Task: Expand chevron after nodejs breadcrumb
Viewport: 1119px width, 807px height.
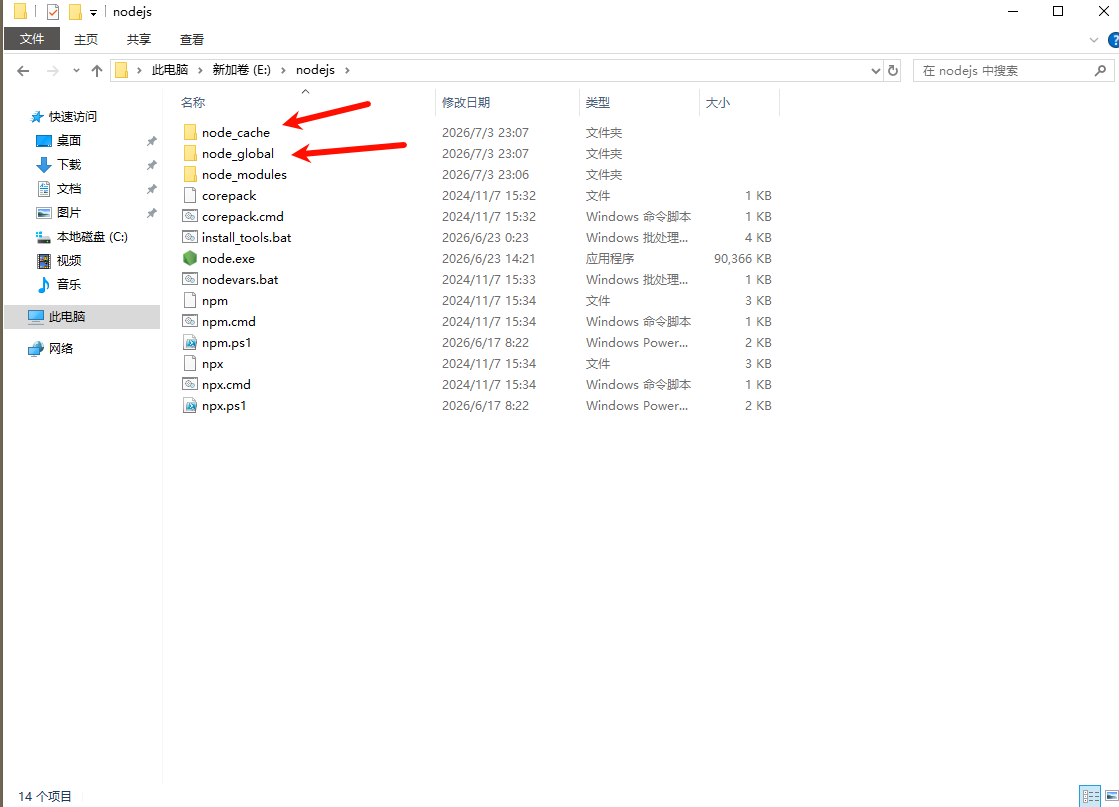Action: click(348, 70)
